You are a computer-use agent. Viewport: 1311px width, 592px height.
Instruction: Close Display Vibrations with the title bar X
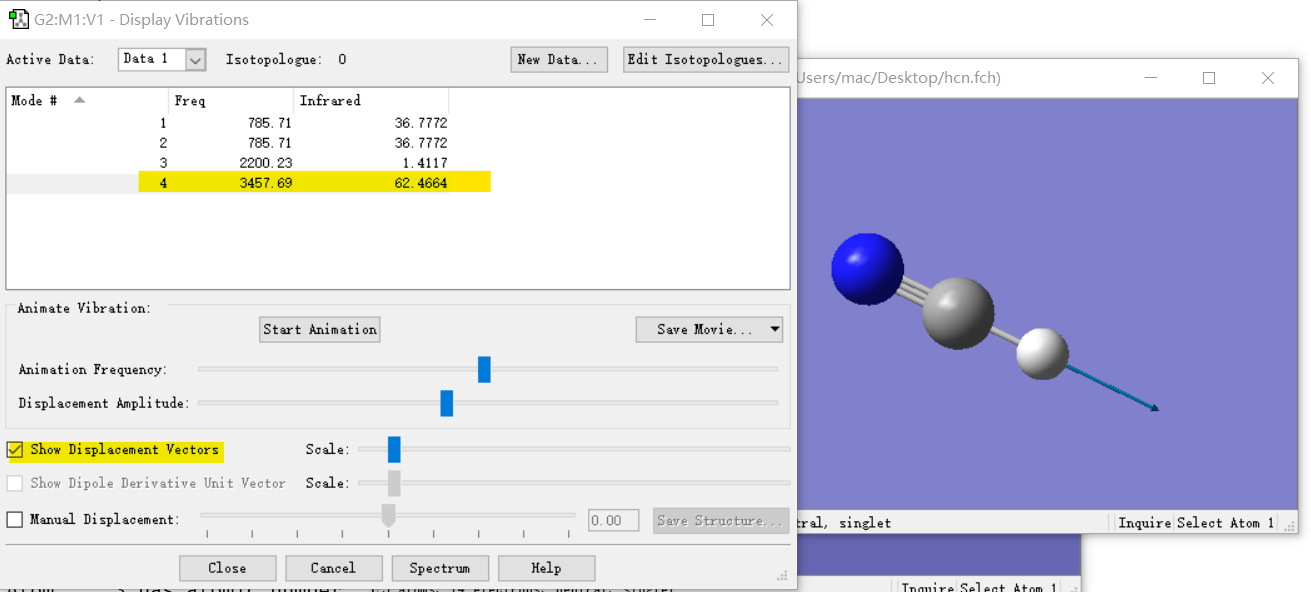[767, 20]
